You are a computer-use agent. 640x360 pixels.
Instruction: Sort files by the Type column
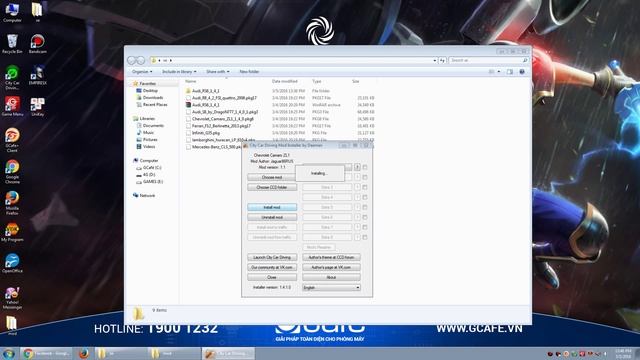[317, 82]
